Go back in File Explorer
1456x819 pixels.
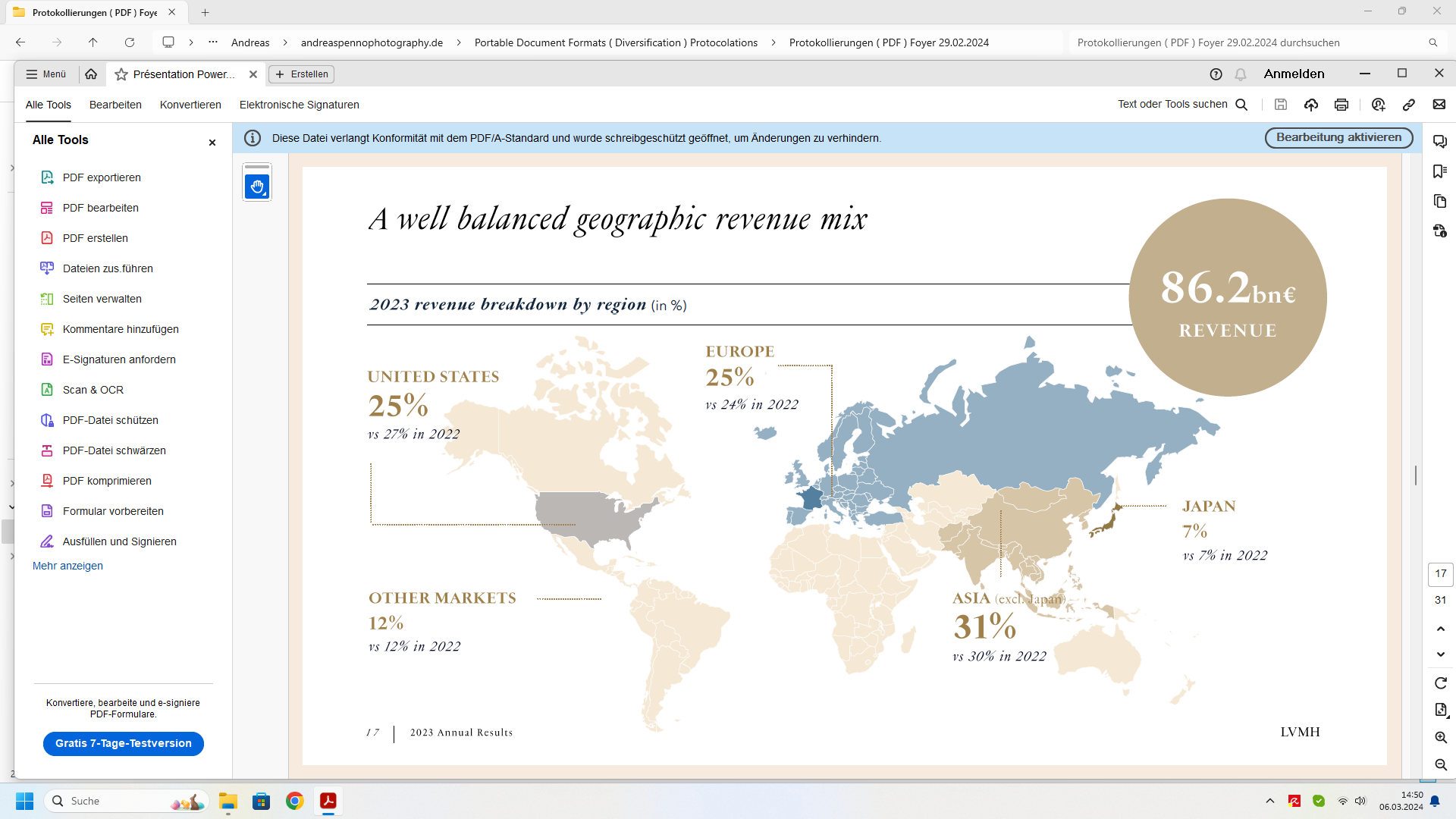[x=20, y=42]
